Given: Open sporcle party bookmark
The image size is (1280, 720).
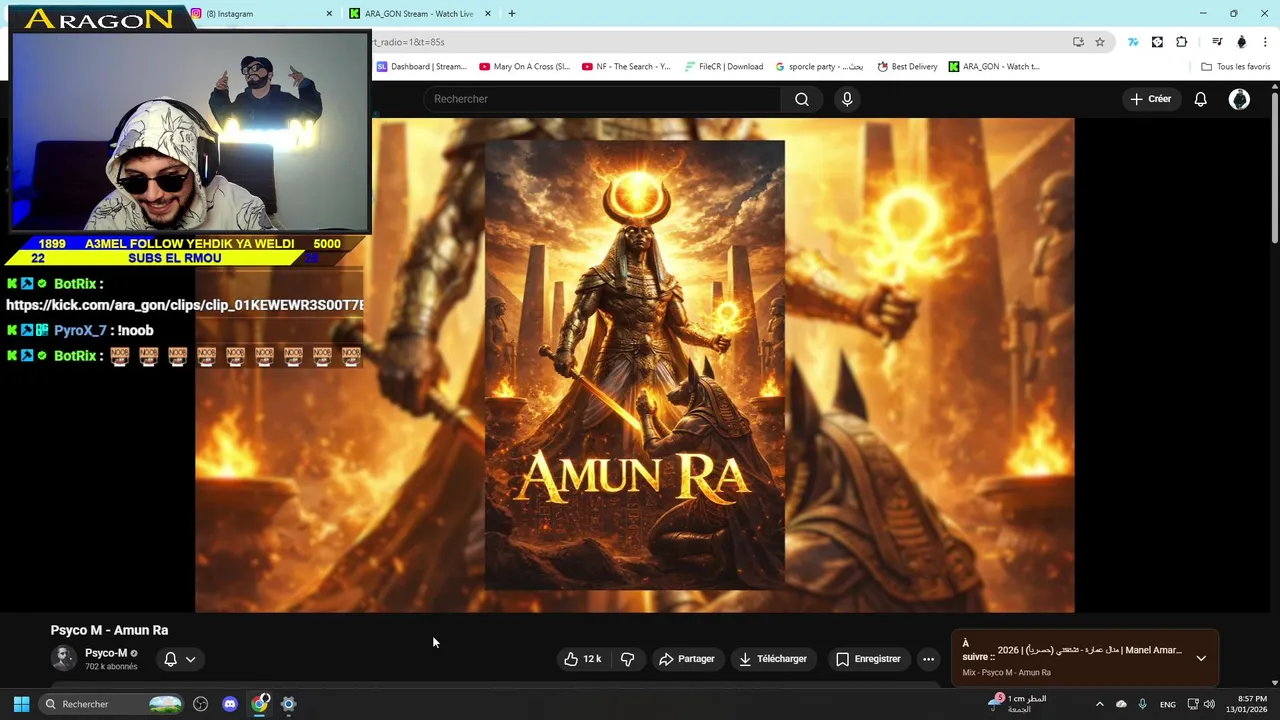Looking at the screenshot, I should pyautogui.click(x=819, y=67).
